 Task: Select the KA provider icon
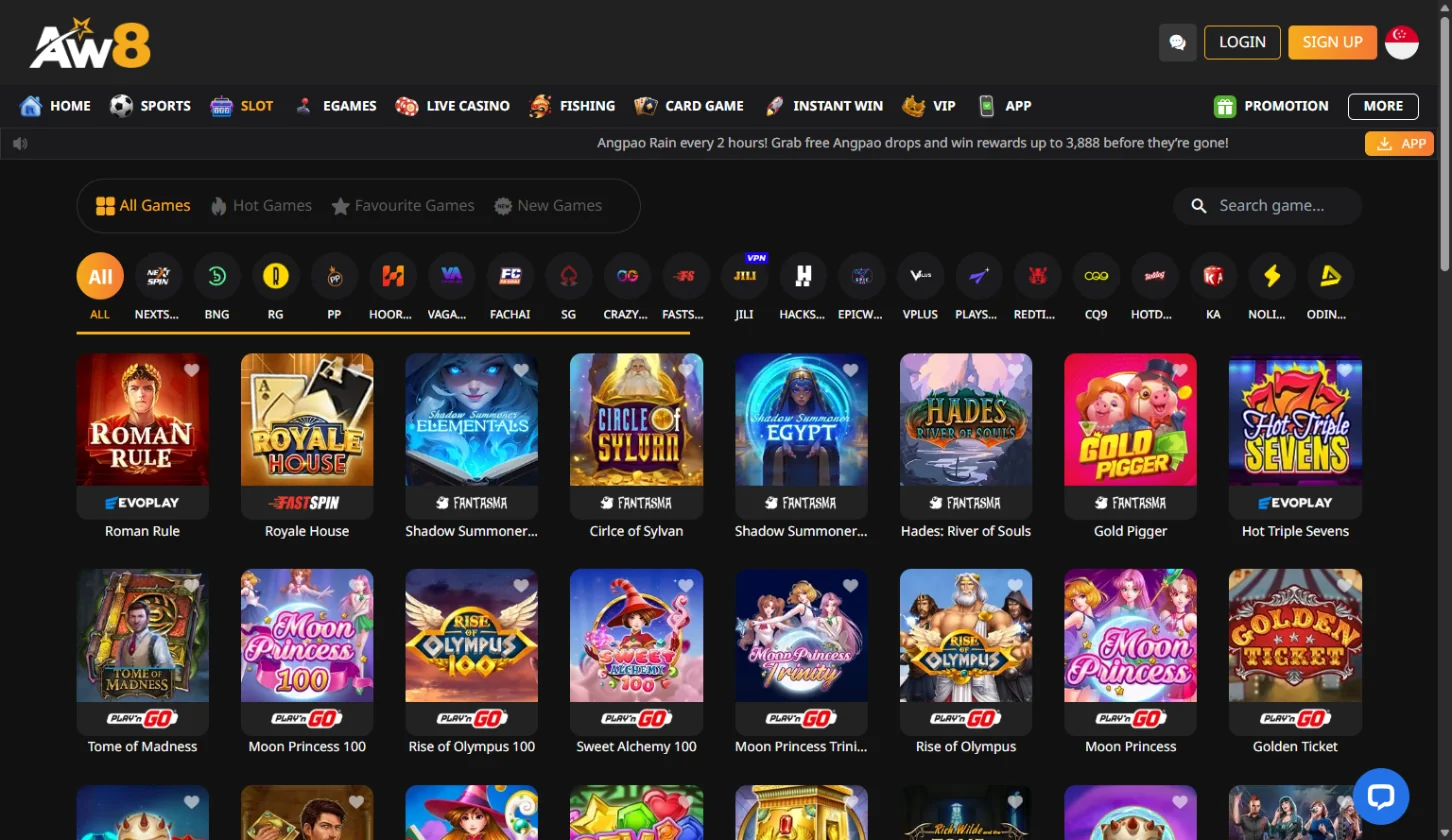pos(1213,276)
